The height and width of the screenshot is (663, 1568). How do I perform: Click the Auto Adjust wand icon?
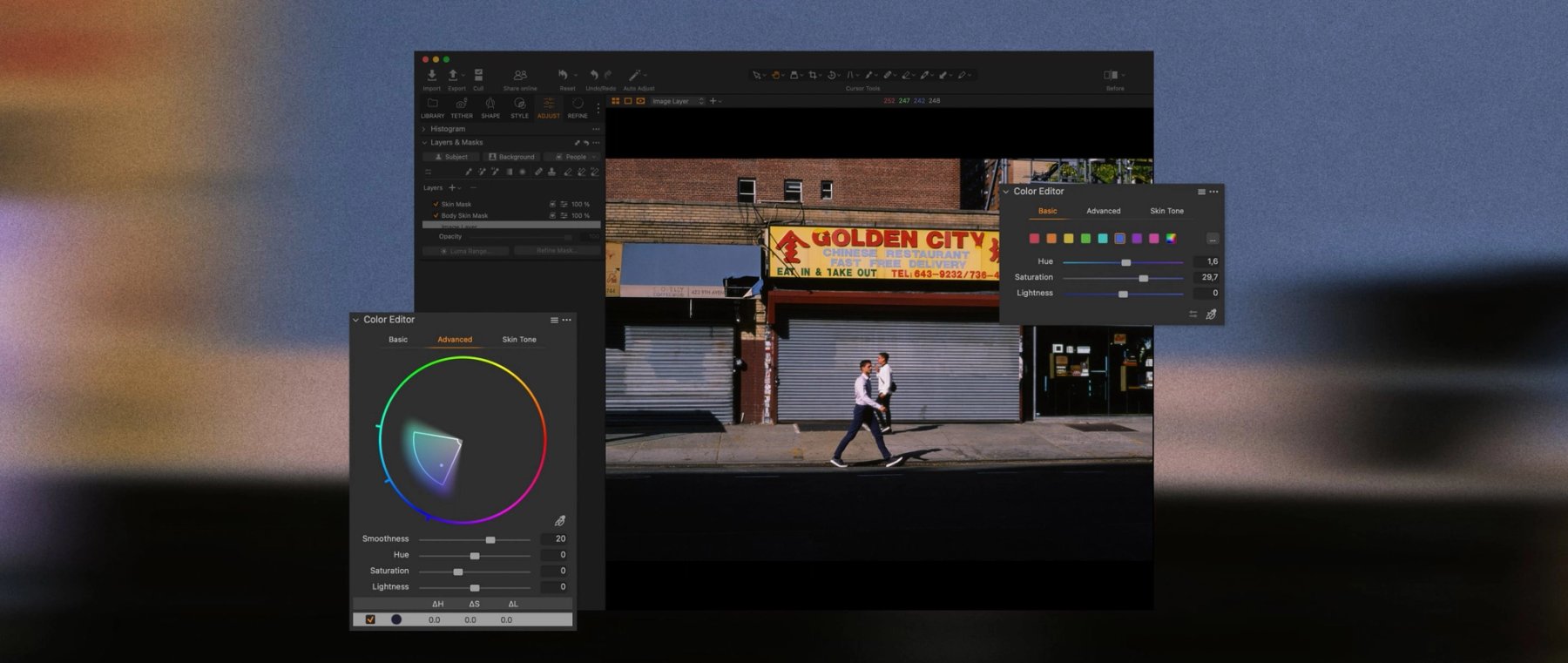[x=634, y=75]
